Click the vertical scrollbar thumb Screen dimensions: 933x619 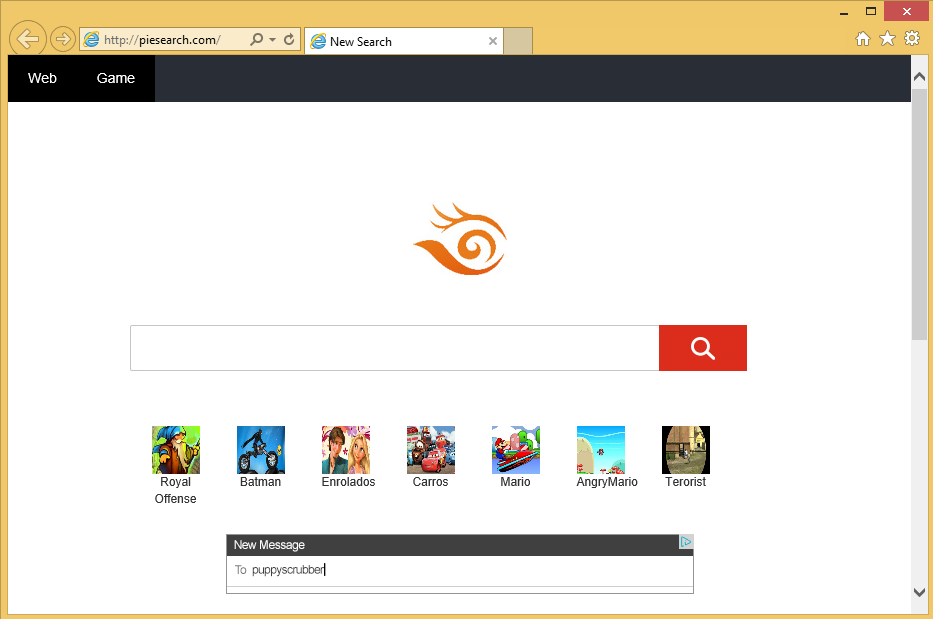[919, 214]
